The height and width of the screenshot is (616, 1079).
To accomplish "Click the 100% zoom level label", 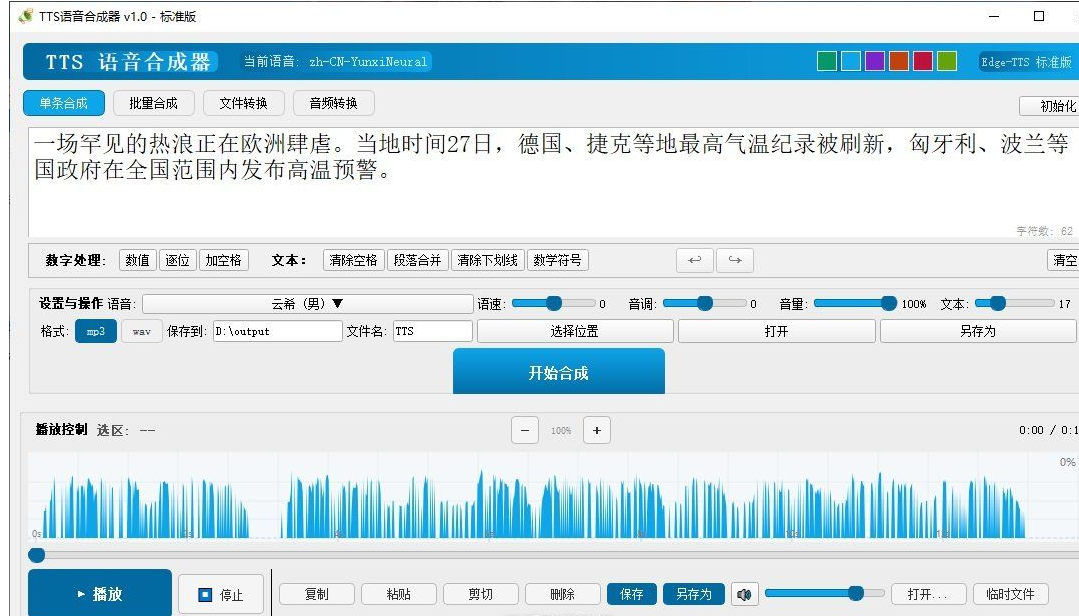I will pyautogui.click(x=561, y=431).
